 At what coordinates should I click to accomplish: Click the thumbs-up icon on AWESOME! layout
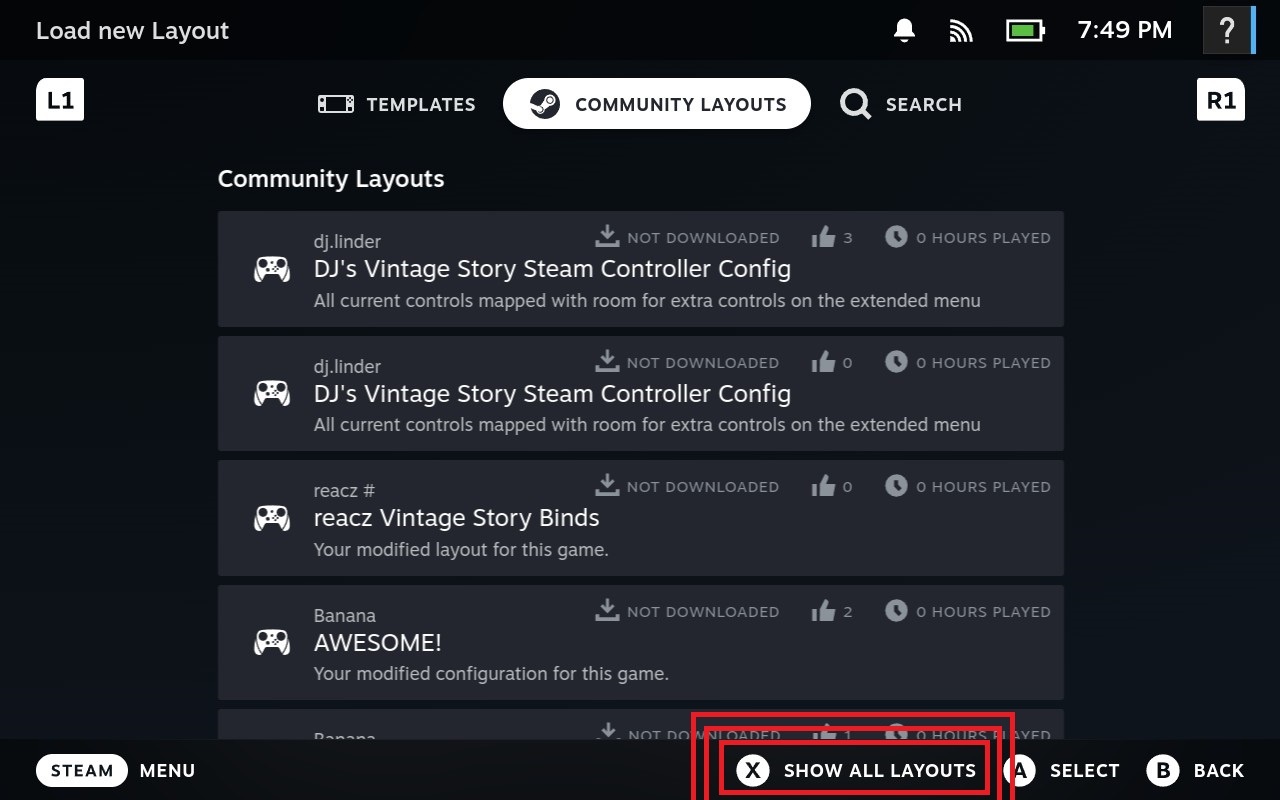[x=823, y=611]
